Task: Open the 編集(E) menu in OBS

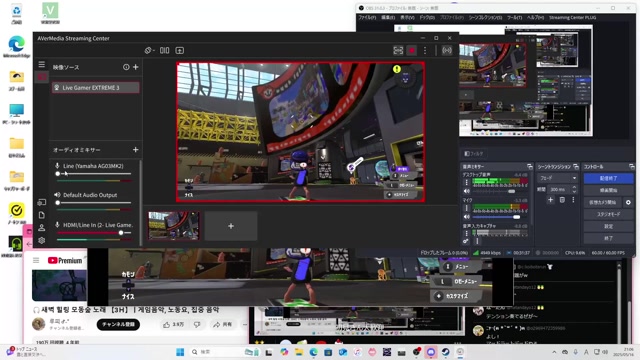Action: 388,18
